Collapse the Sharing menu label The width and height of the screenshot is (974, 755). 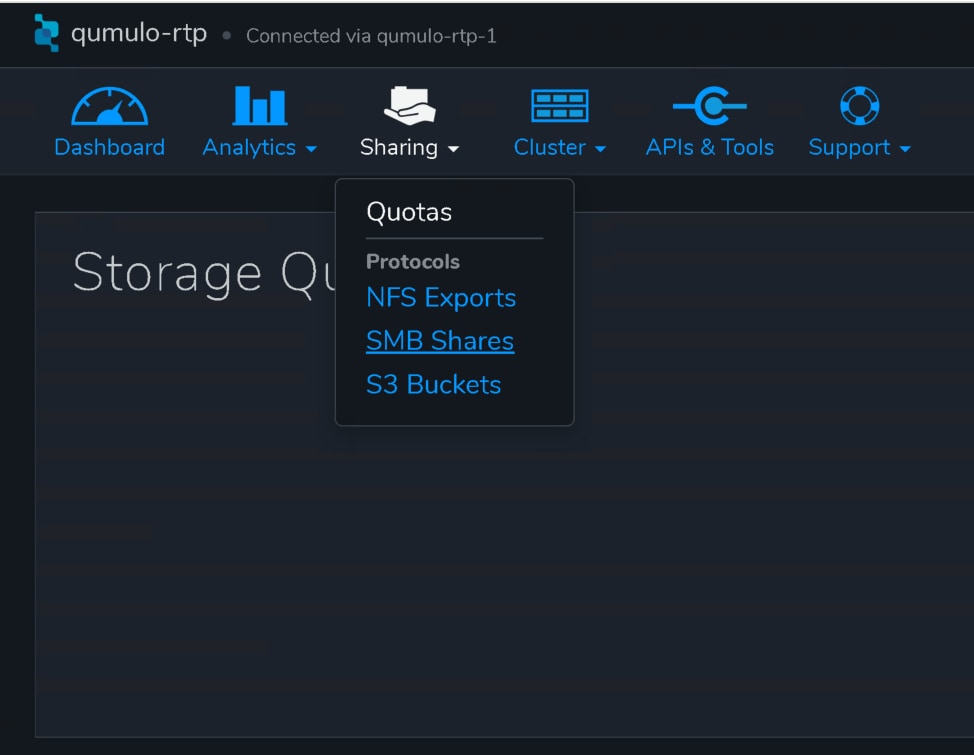399,147
